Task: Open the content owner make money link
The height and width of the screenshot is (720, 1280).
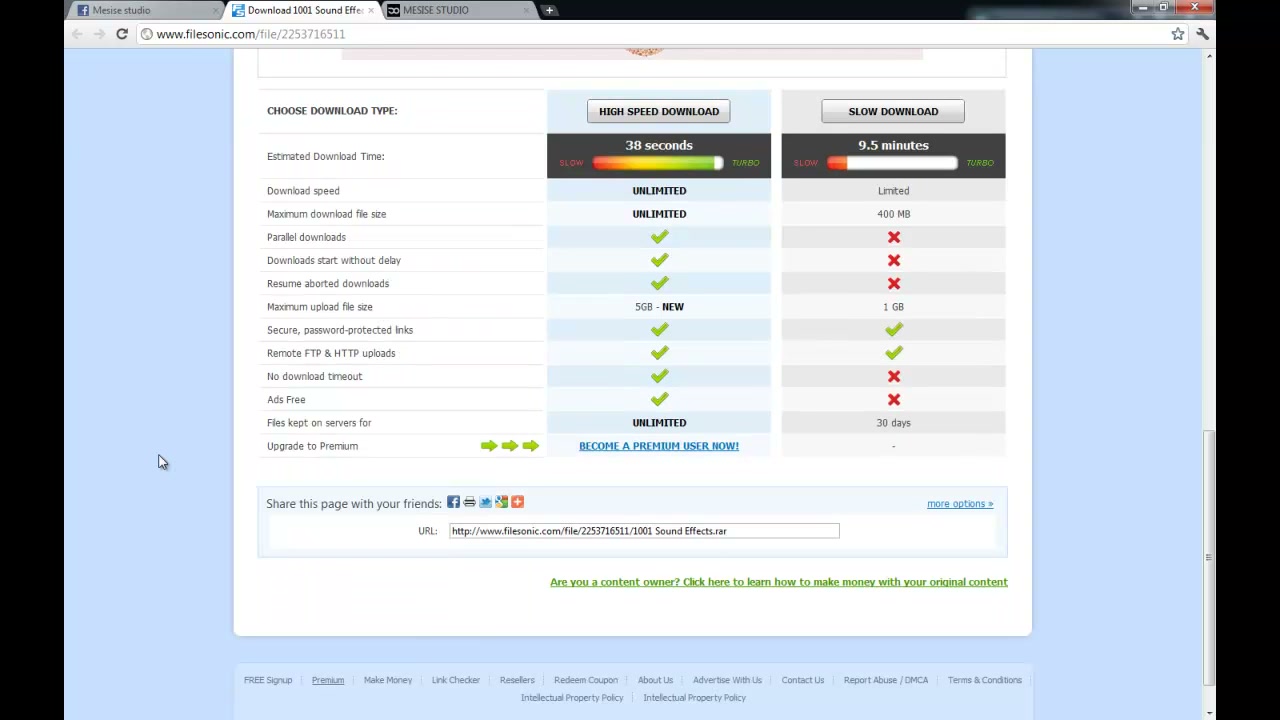Action: pyautogui.click(x=779, y=582)
